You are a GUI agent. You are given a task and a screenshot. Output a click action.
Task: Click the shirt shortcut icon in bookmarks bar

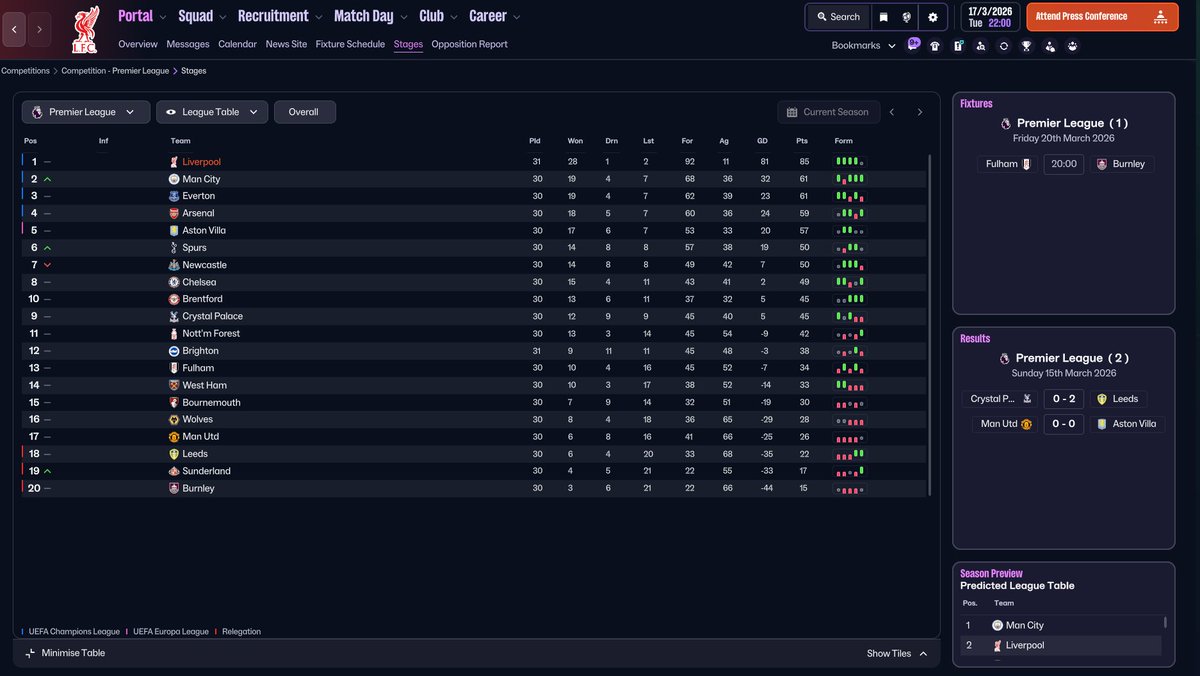pos(935,46)
